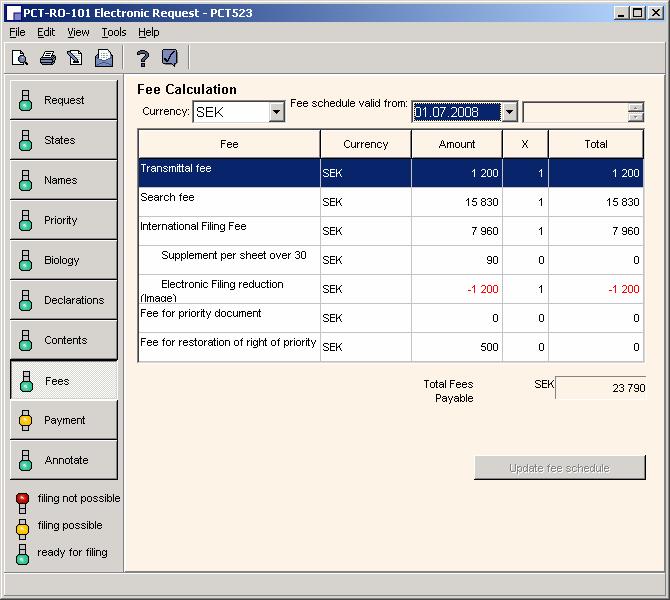670x600 pixels.
Task: Open the States section
Action: (64, 140)
